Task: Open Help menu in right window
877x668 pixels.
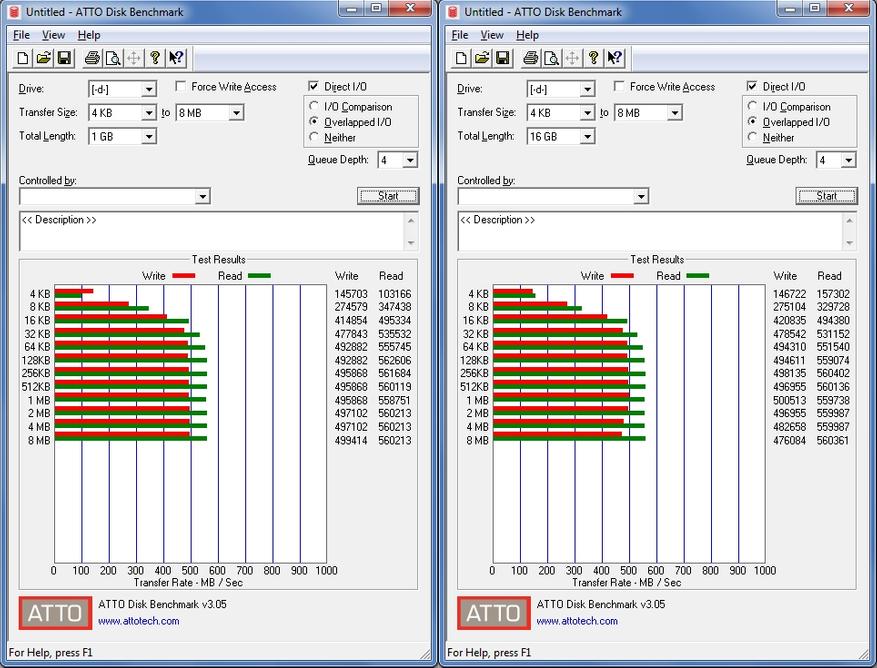Action: tap(527, 35)
